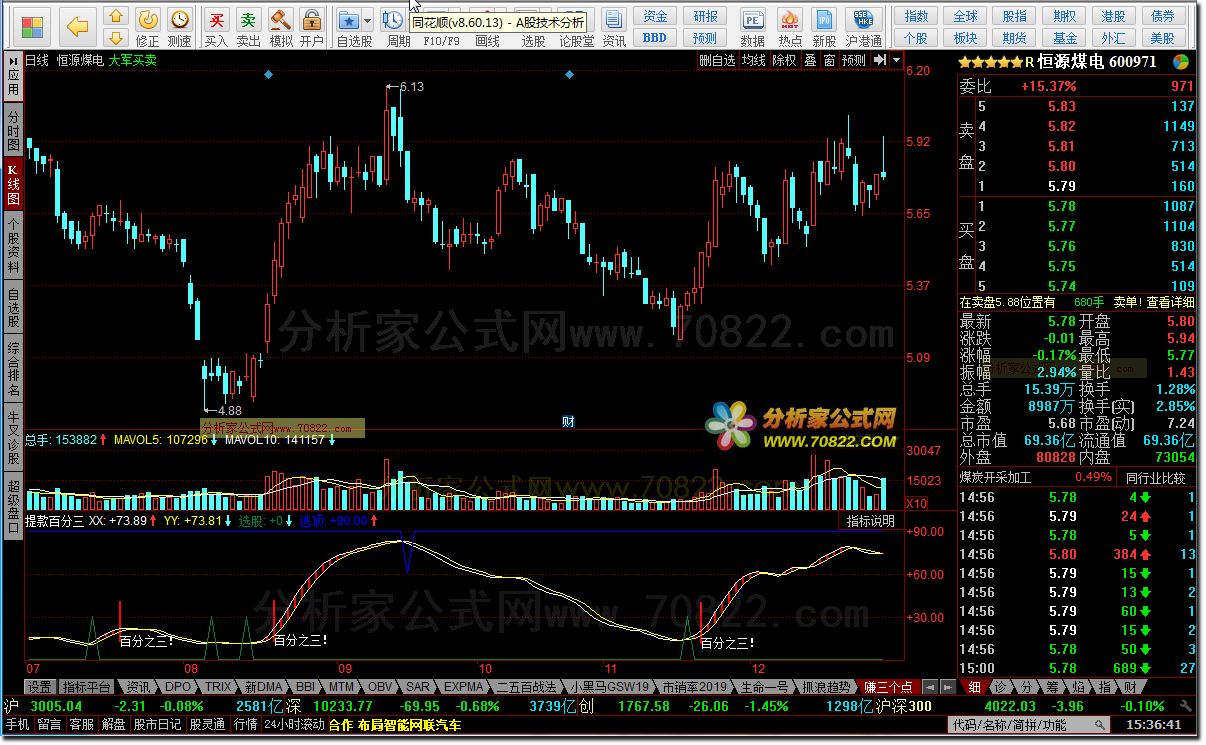Select the 分时图 sidebar tab

click(x=13, y=131)
